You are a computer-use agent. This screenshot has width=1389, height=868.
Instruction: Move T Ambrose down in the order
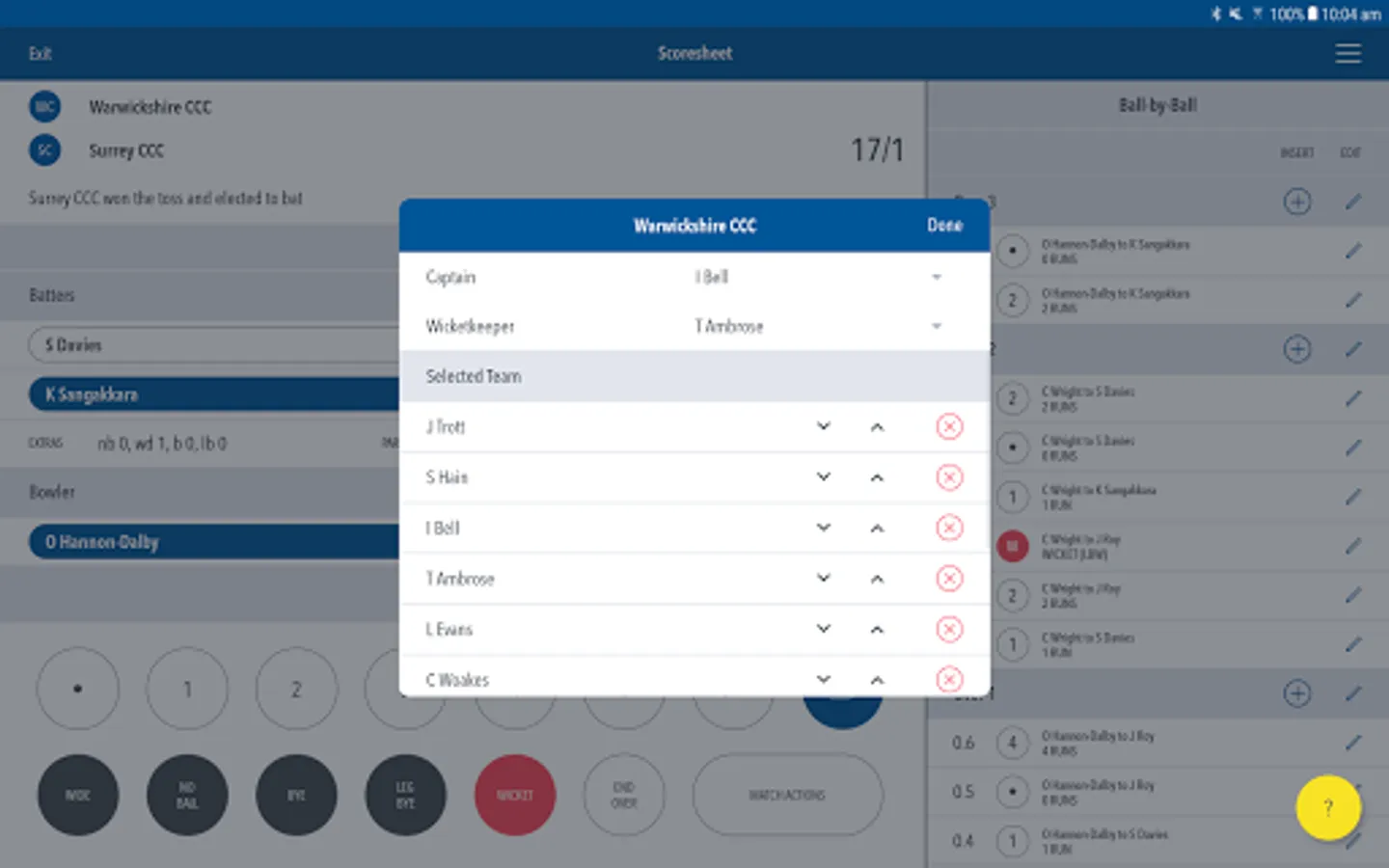click(x=824, y=578)
